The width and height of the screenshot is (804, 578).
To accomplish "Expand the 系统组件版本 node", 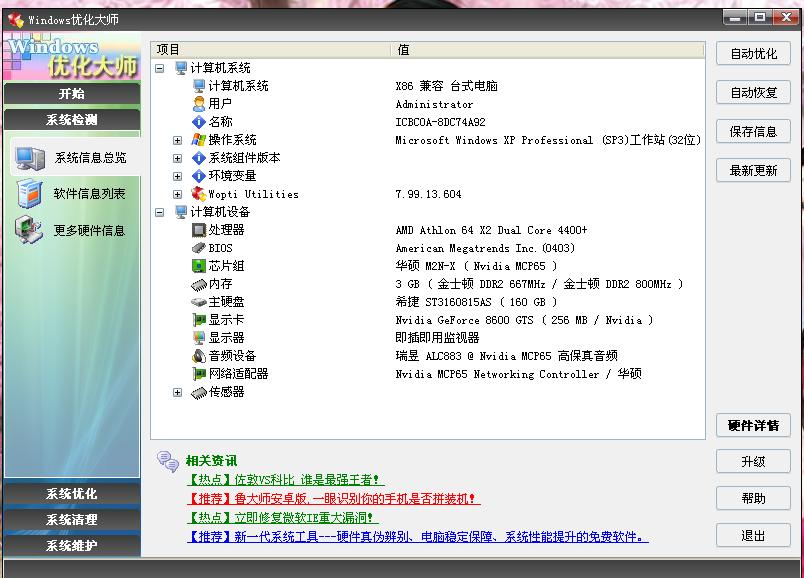I will (x=177, y=158).
